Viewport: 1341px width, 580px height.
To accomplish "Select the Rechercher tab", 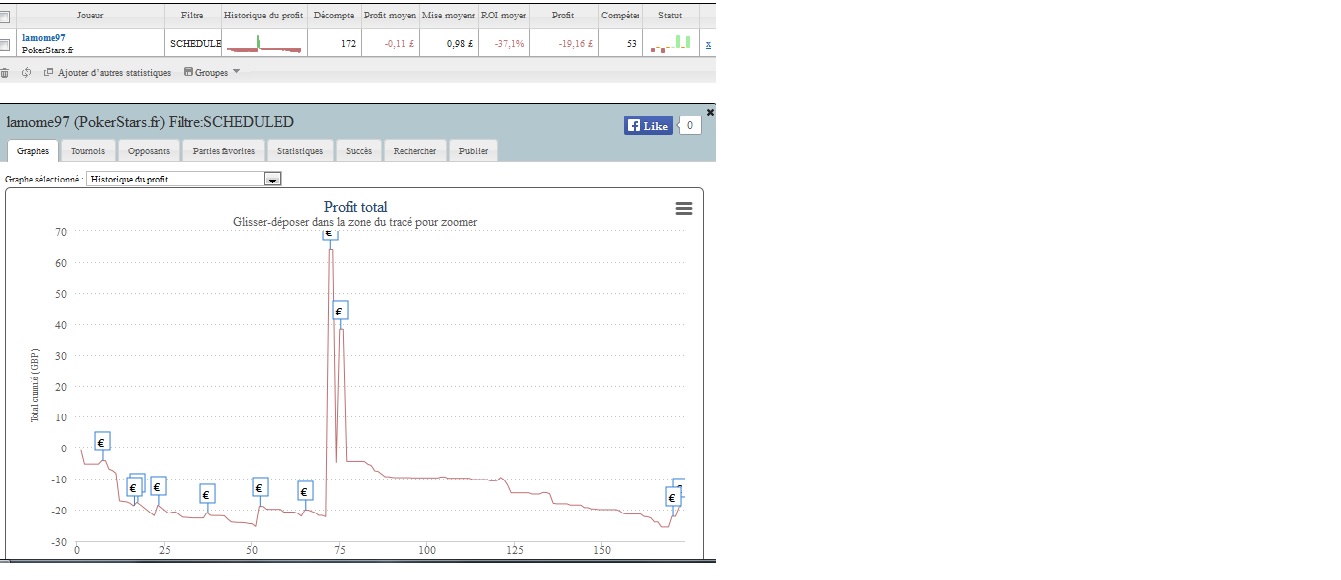I will pyautogui.click(x=415, y=151).
